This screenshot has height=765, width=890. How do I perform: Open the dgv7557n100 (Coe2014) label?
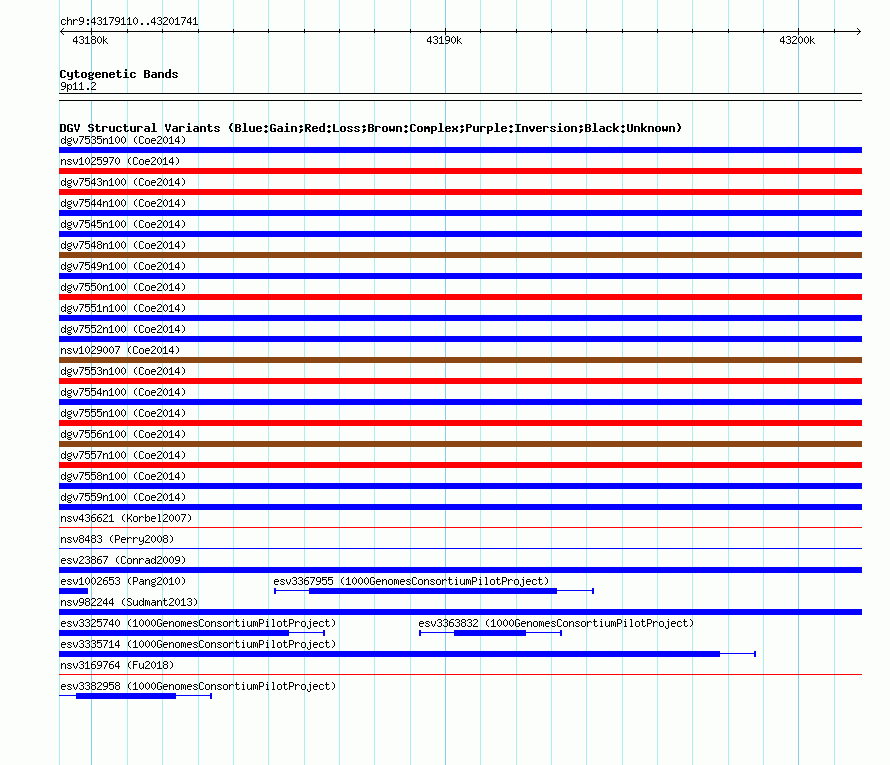[123, 455]
